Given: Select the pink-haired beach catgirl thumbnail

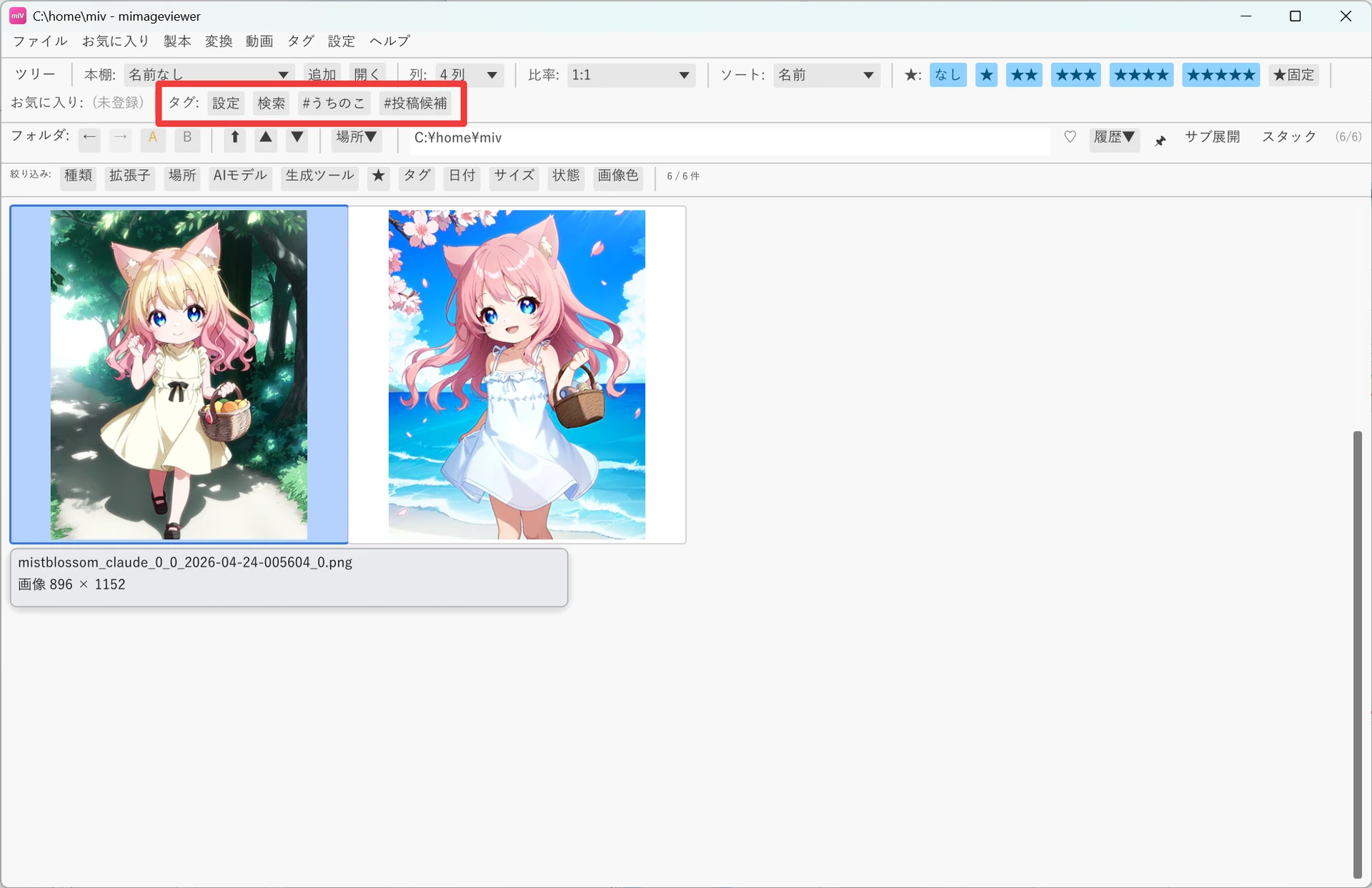Looking at the screenshot, I should coord(517,374).
